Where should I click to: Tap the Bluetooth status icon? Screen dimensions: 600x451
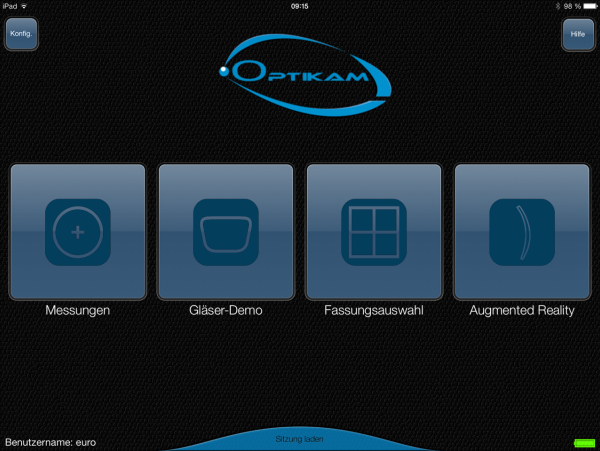click(558, 6)
